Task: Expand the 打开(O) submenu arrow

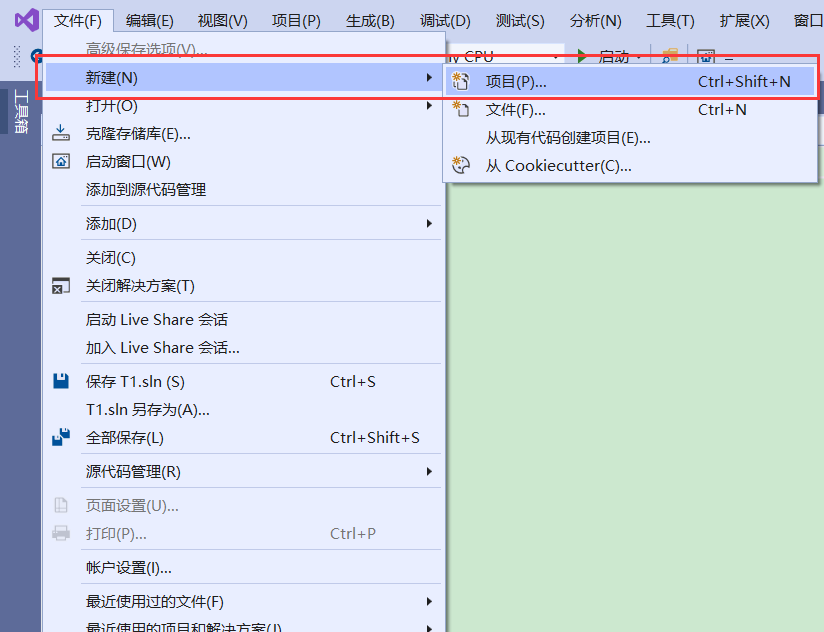Action: tap(429, 106)
